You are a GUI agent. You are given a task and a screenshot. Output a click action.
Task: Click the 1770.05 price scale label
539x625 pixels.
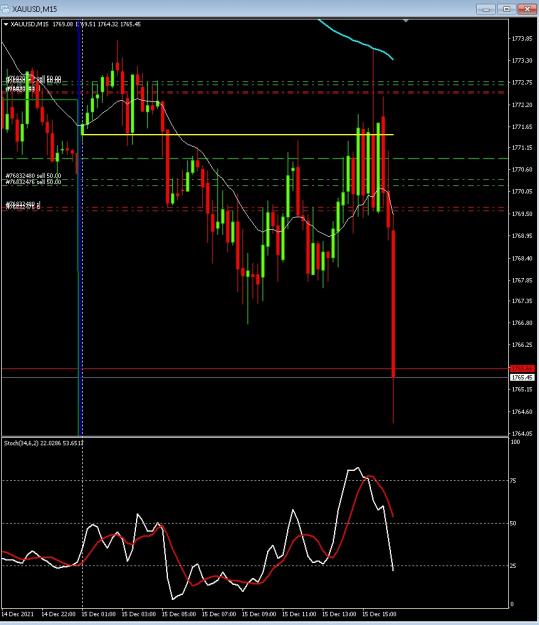[x=522, y=192]
